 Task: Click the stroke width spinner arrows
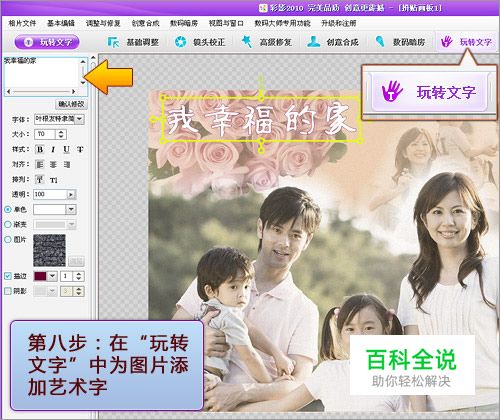(79, 276)
